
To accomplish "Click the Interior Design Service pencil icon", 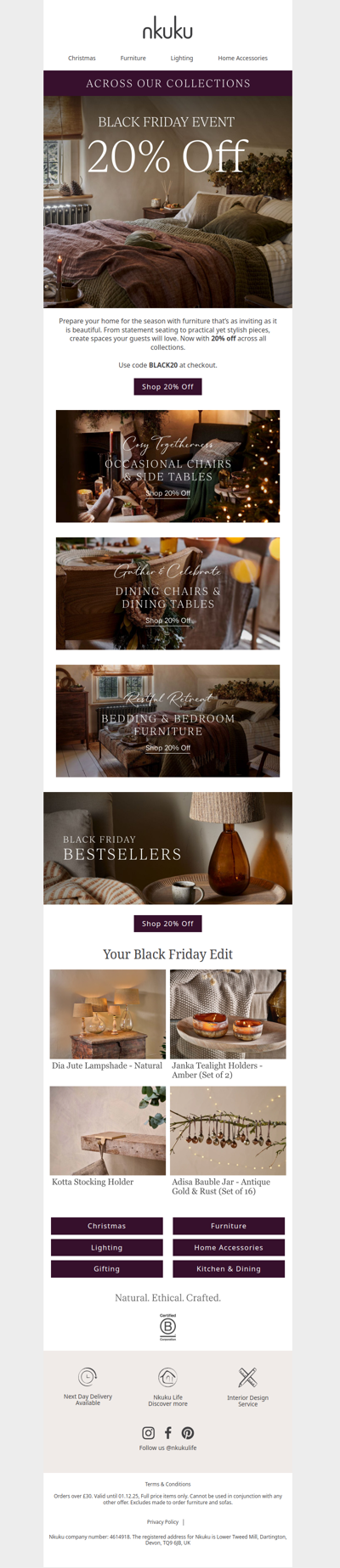I will coord(247,1376).
